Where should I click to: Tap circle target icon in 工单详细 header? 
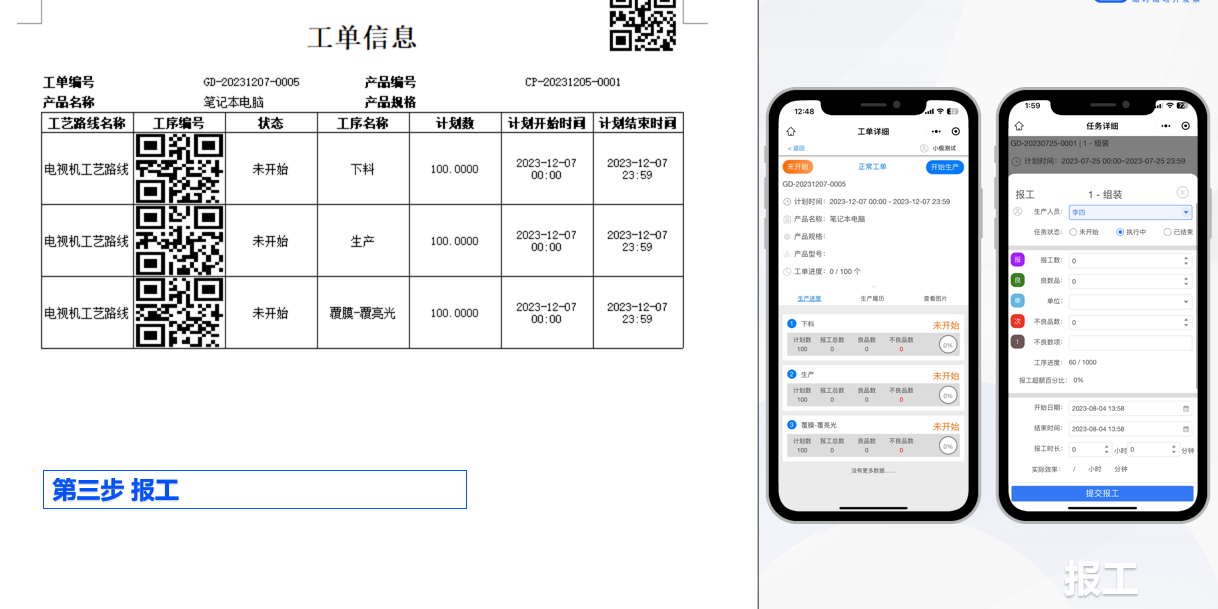pos(956,131)
